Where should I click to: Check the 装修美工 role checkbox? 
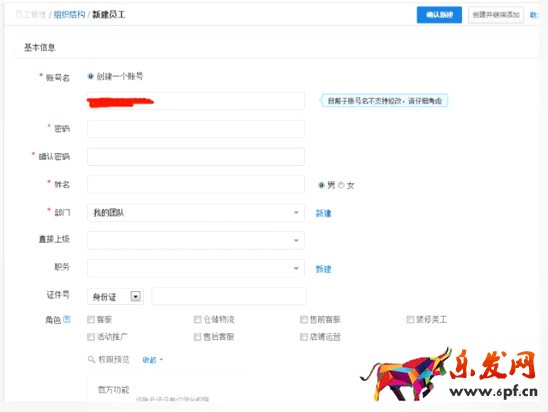point(410,319)
